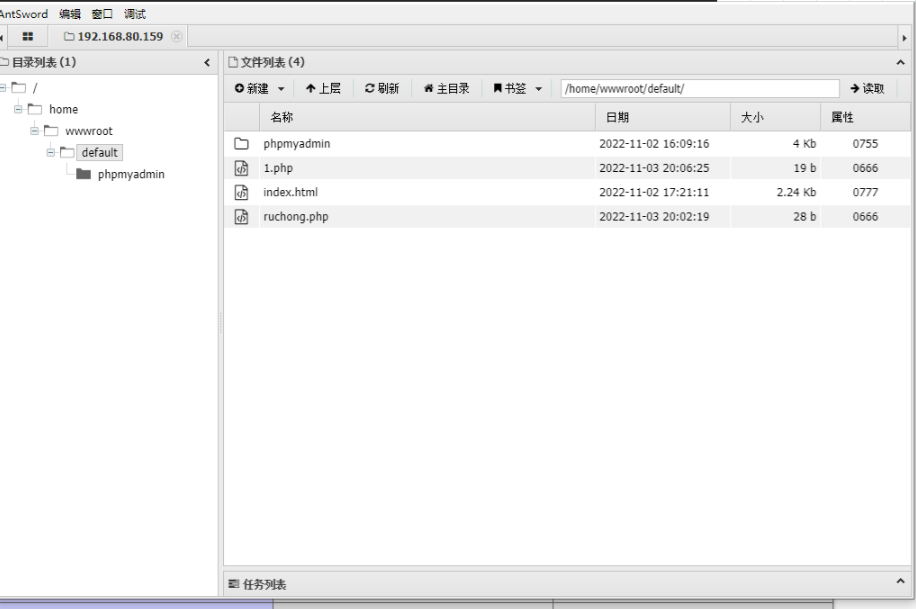Select phpmyadmin folder in directory tree

131,174
